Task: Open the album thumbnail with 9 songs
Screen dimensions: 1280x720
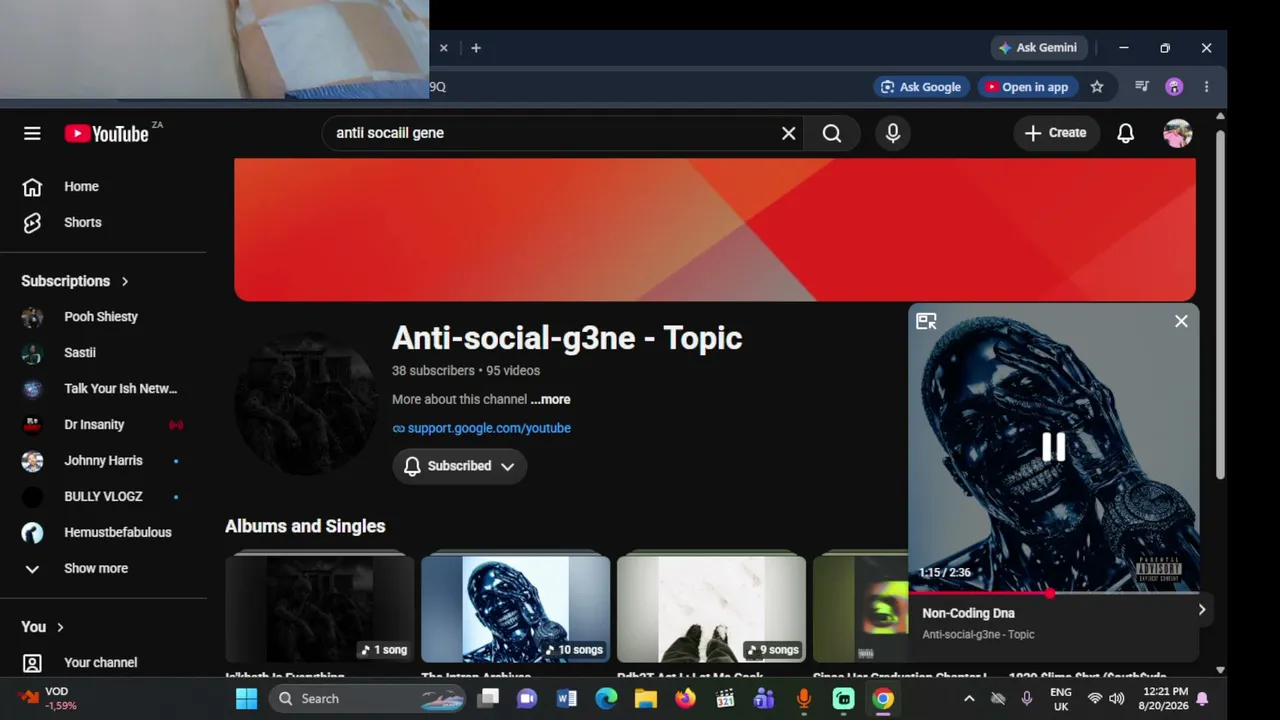Action: (711, 609)
